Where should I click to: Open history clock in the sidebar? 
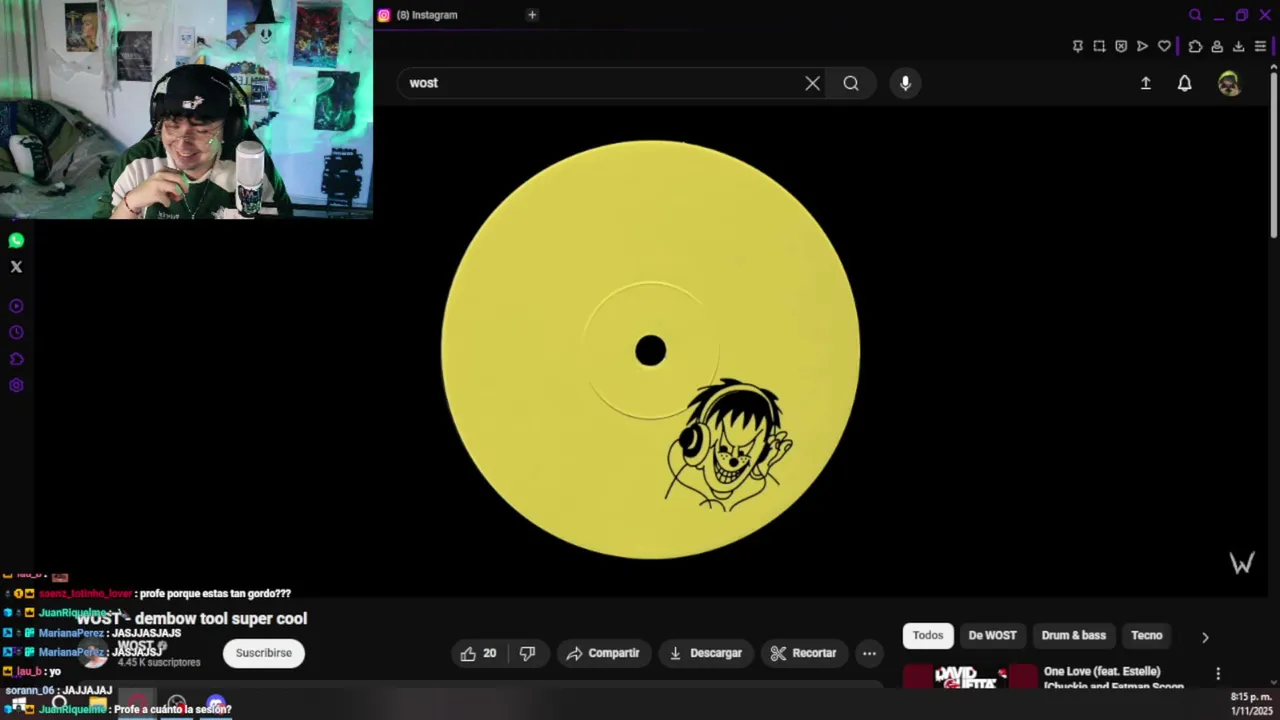(x=16, y=333)
